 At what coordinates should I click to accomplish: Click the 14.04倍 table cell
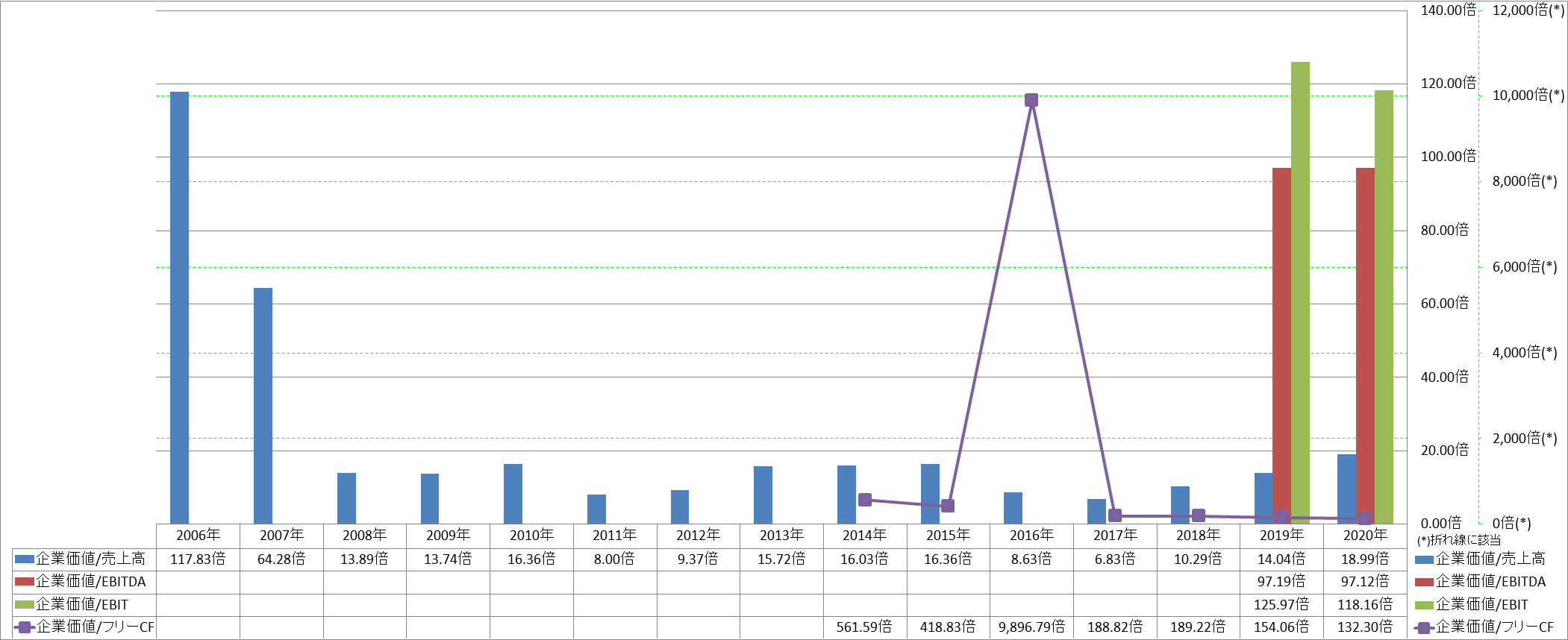(x=1281, y=559)
